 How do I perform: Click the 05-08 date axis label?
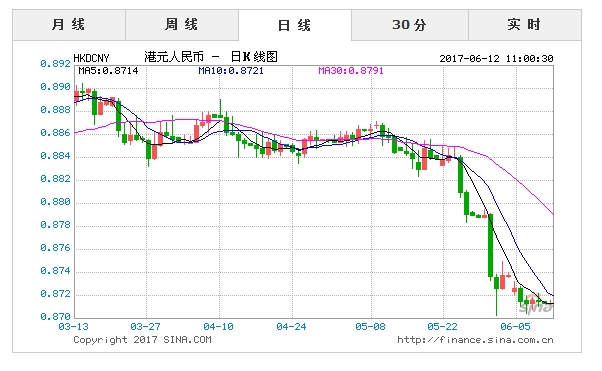coord(370,327)
